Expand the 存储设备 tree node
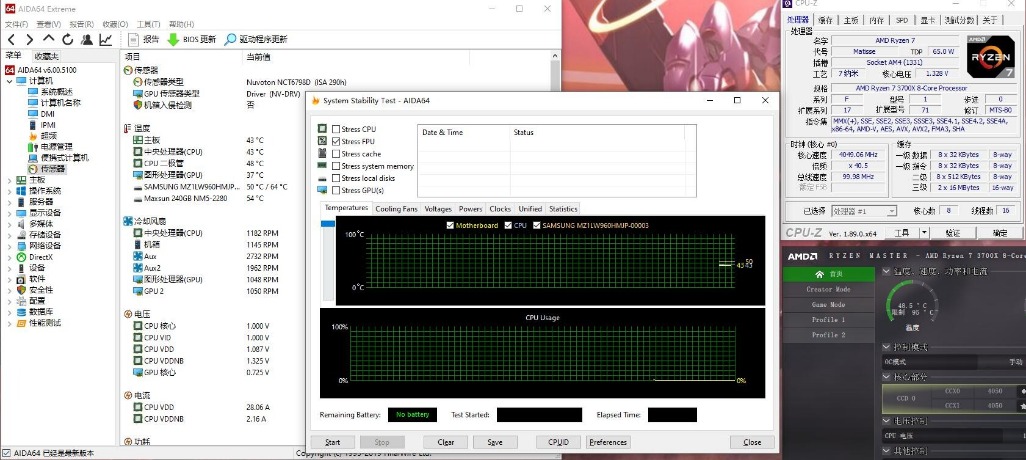Image resolution: width=1026 pixels, height=460 pixels. coord(9,235)
